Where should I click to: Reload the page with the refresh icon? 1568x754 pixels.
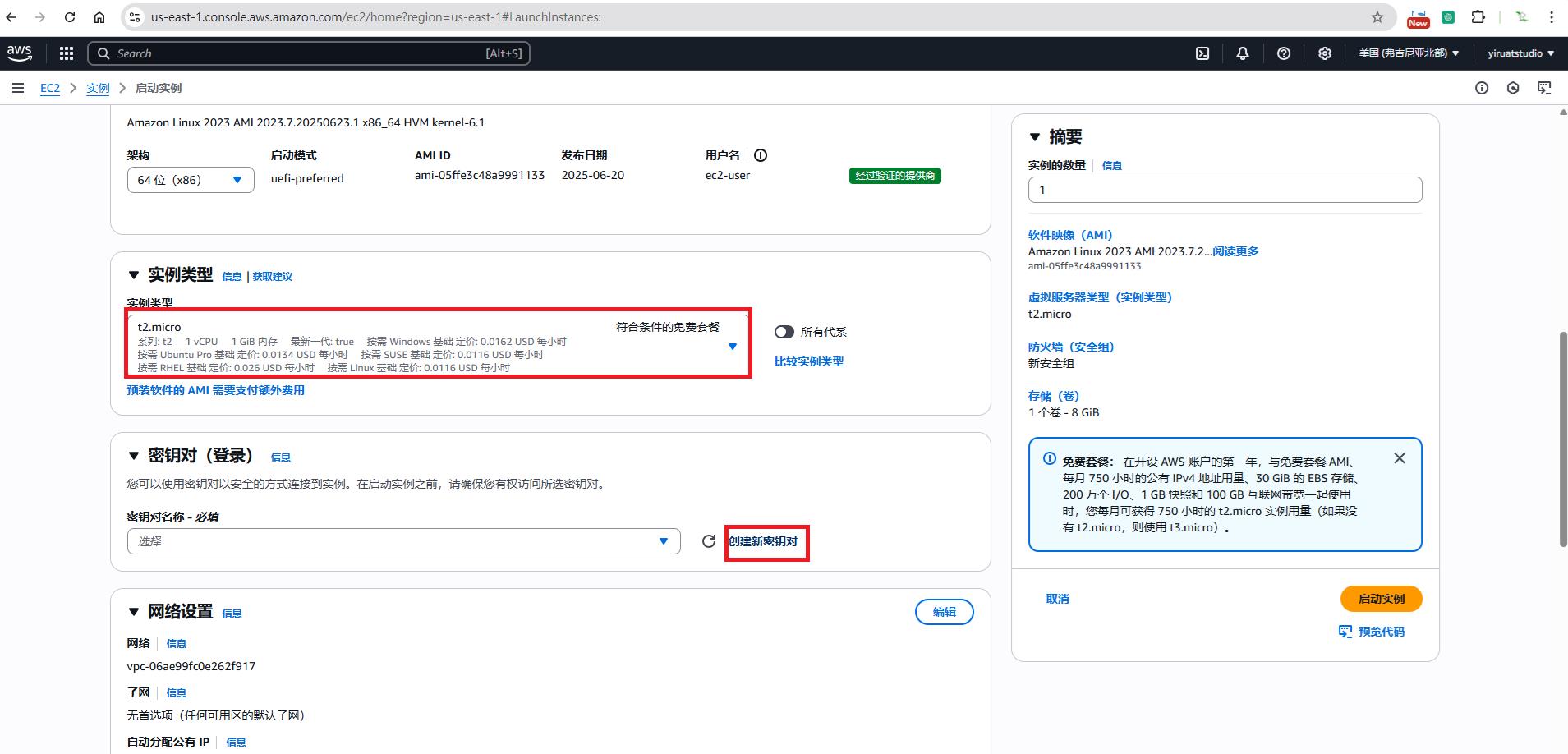(x=70, y=16)
